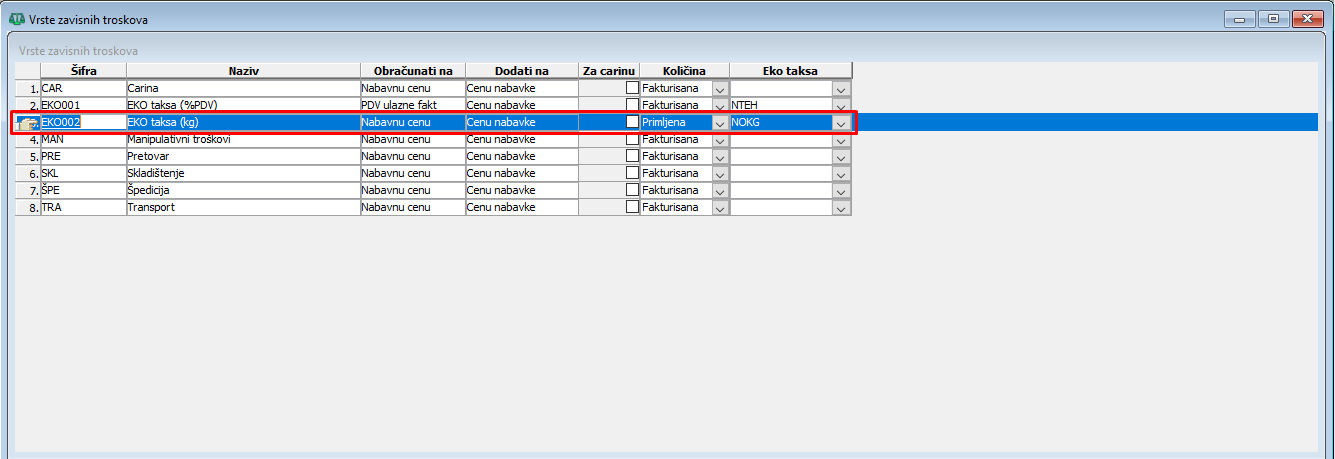Click the Šifra column header
This screenshot has width=1335, height=459.
[83, 71]
